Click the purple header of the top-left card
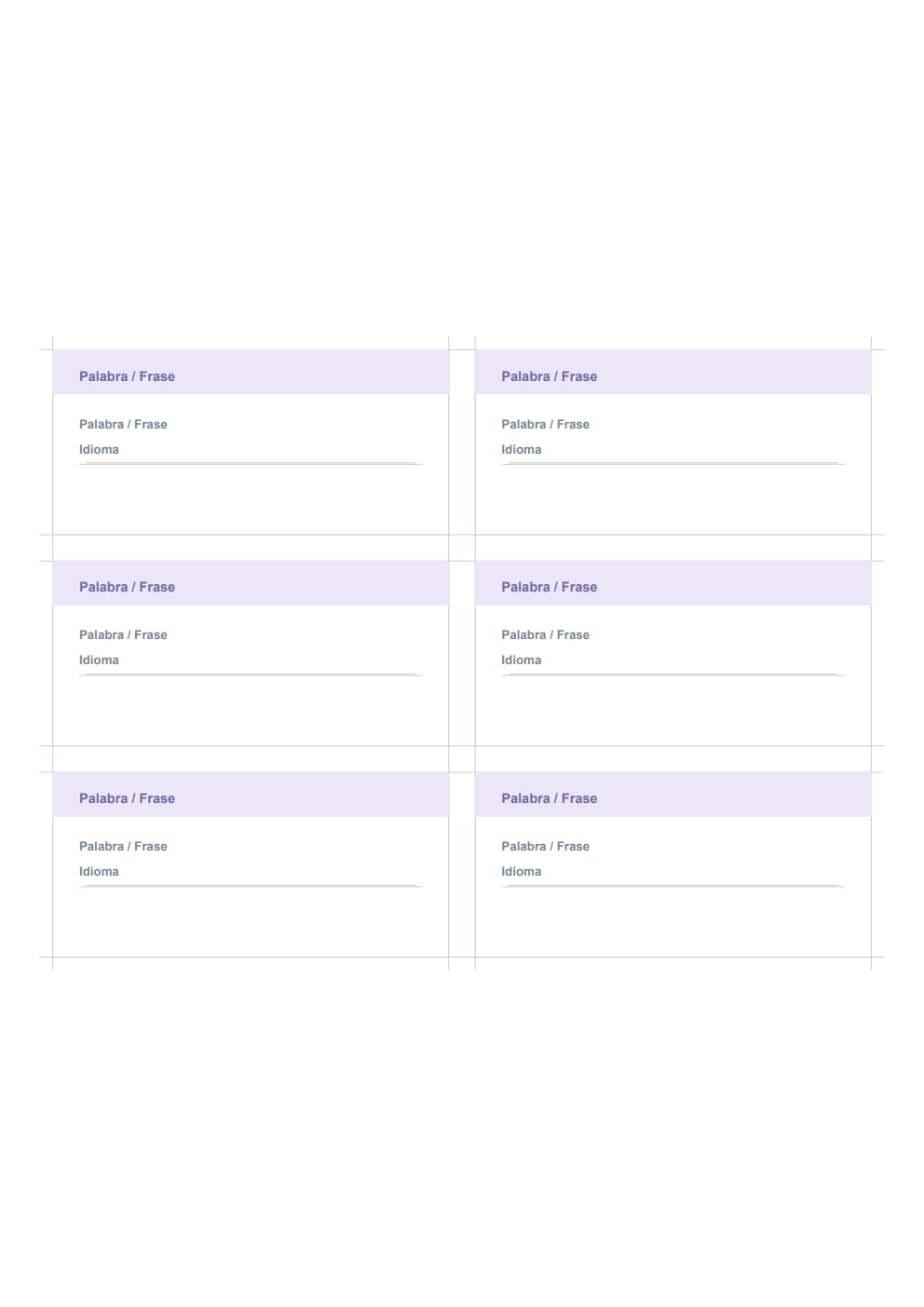924x1307 pixels. click(x=251, y=372)
